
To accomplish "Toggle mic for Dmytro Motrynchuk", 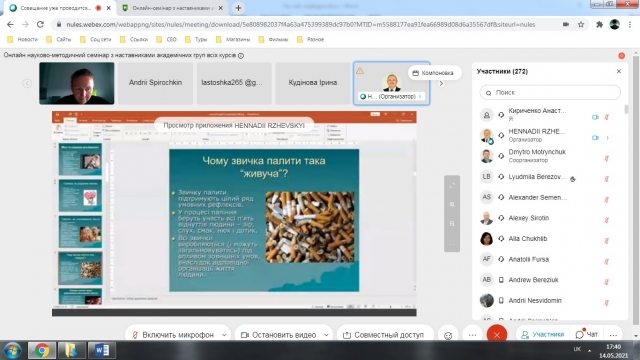I will click(x=607, y=158).
